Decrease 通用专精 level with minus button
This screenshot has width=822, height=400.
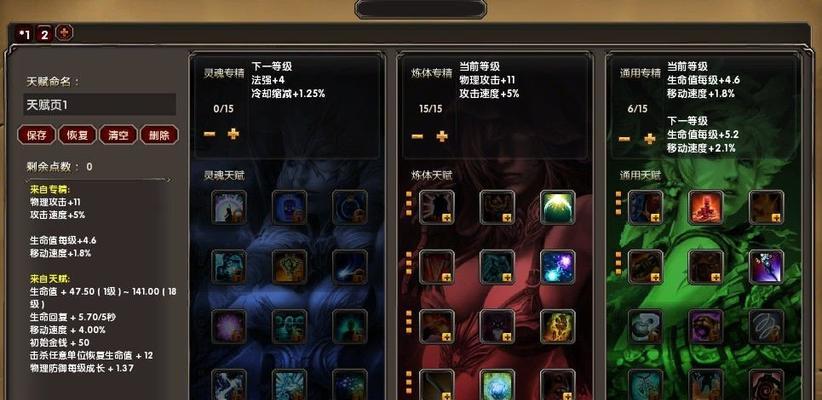click(x=624, y=138)
